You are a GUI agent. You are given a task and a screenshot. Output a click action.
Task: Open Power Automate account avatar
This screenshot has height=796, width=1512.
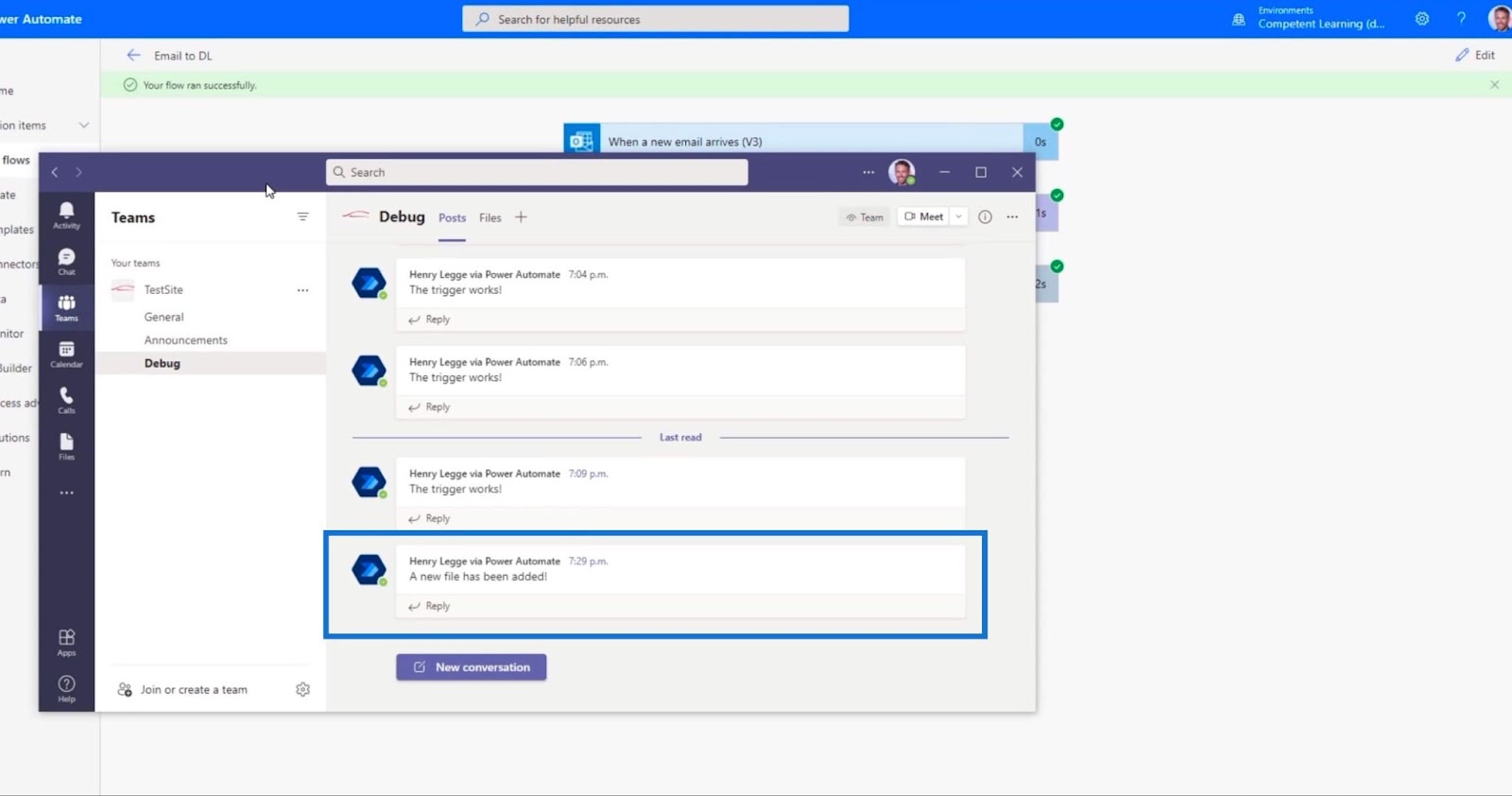pos(1500,18)
